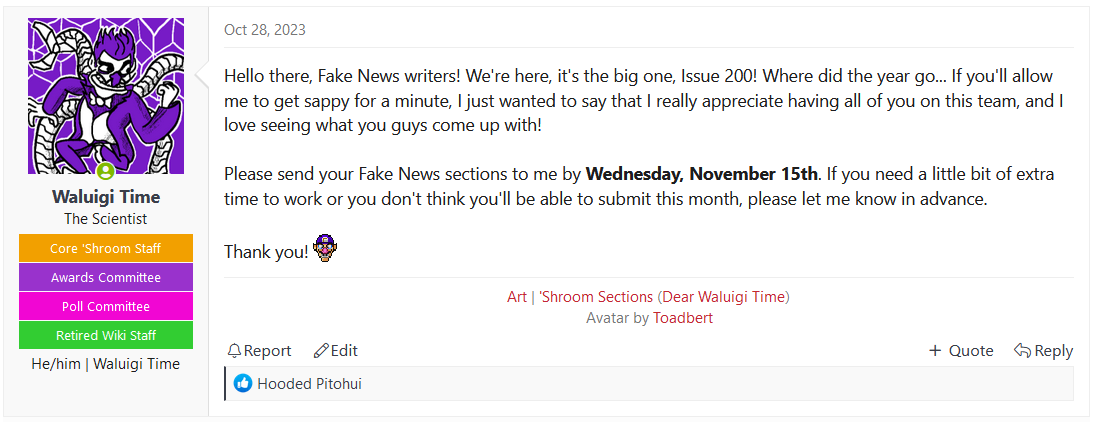Hit the Reply arrow icon
This screenshot has height=422, width=1095.
[1022, 351]
